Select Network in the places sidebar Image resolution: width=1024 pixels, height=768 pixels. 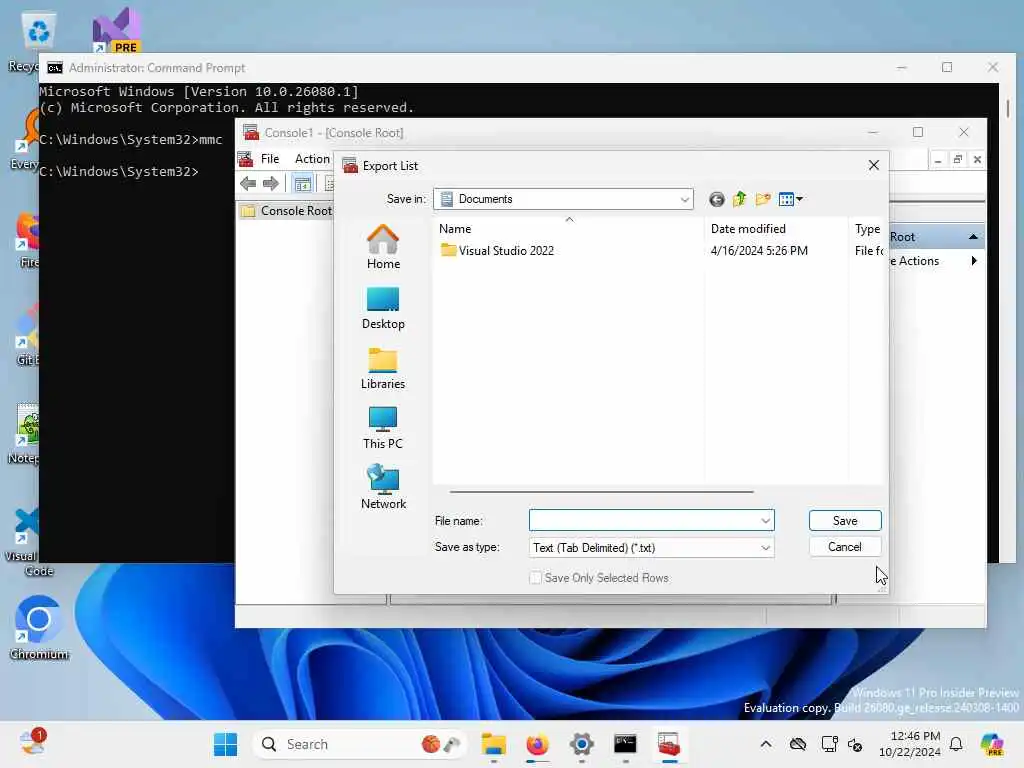pos(383,487)
